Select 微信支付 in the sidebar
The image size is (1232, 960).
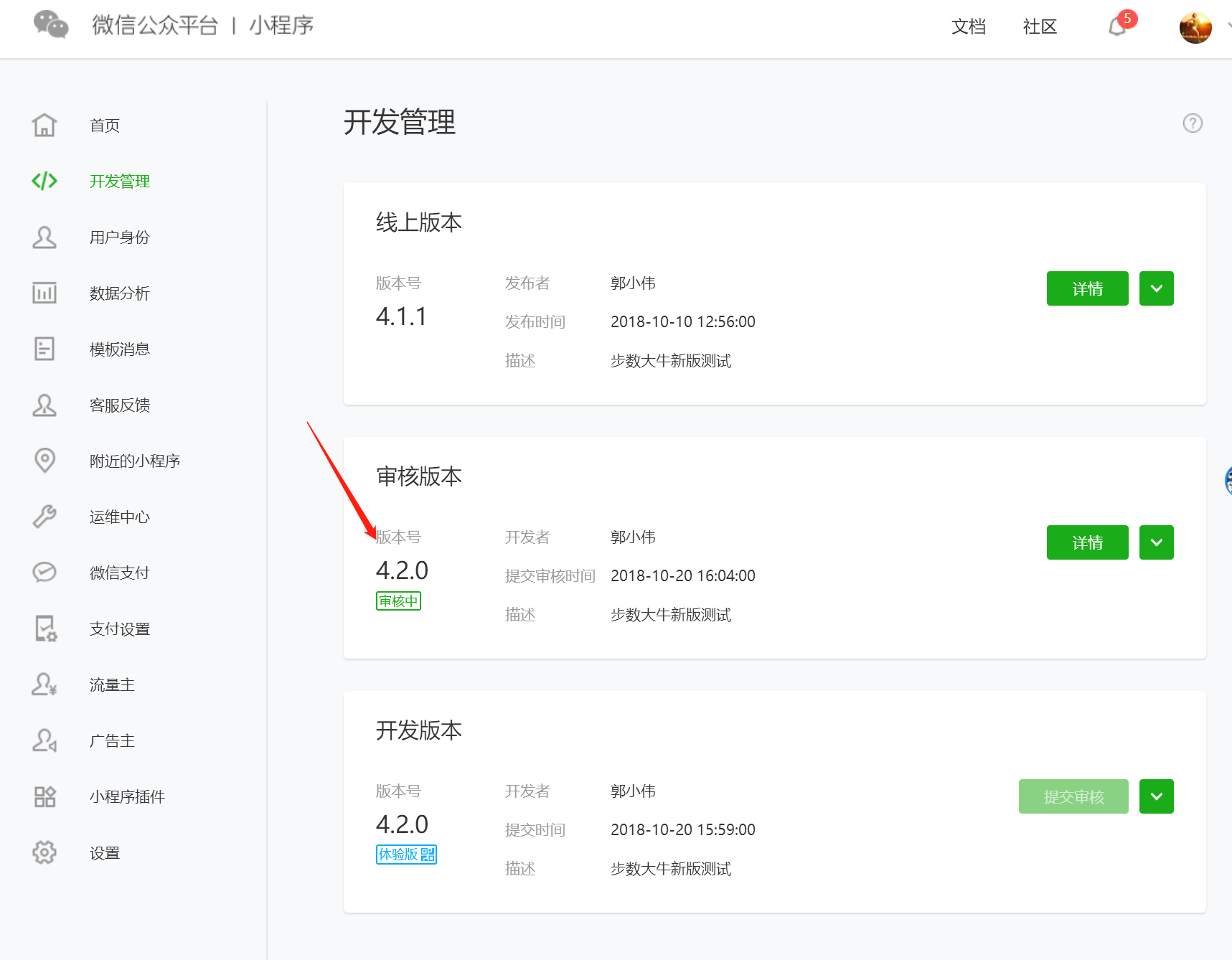[x=119, y=573]
